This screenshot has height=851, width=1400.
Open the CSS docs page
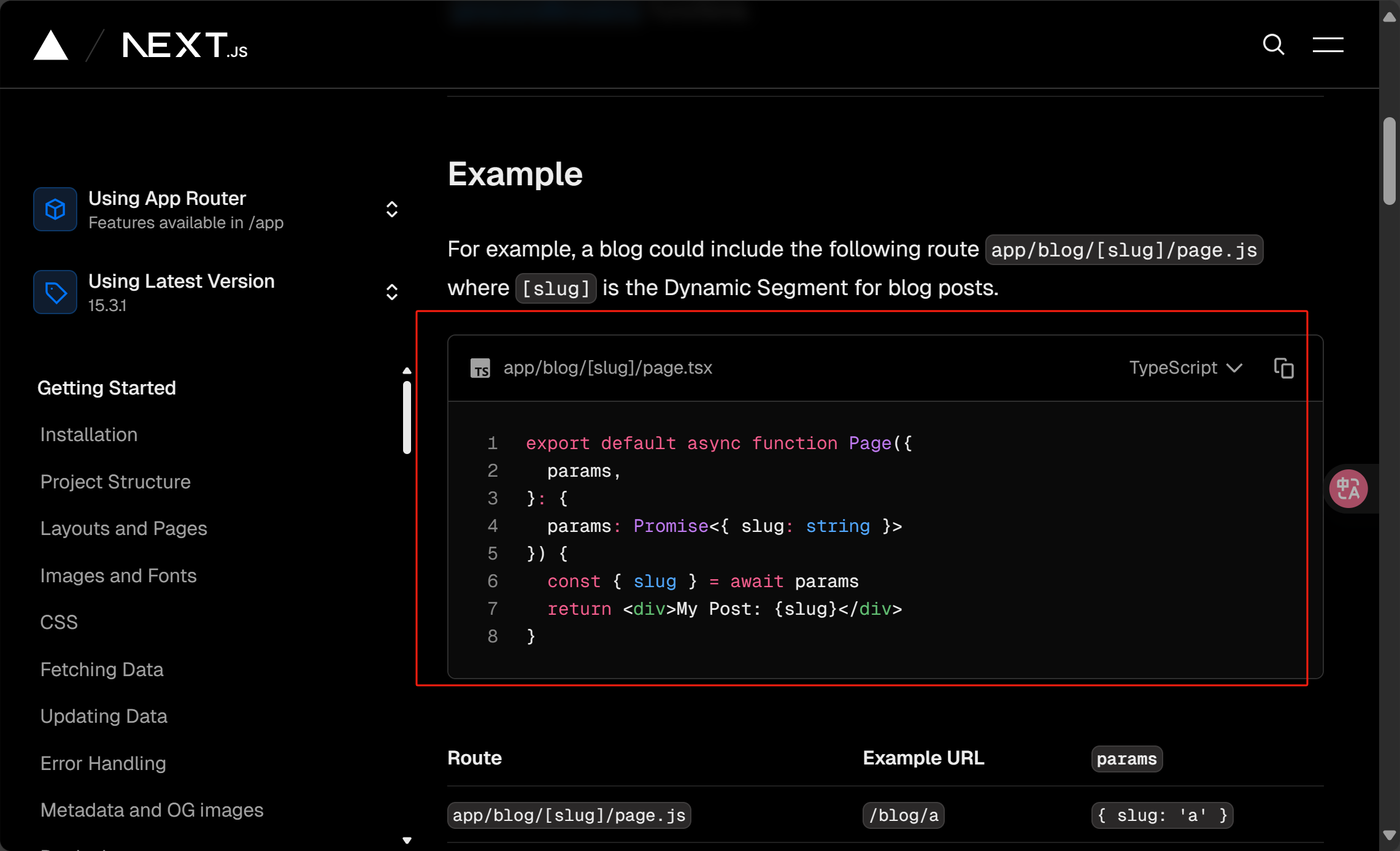(x=59, y=622)
